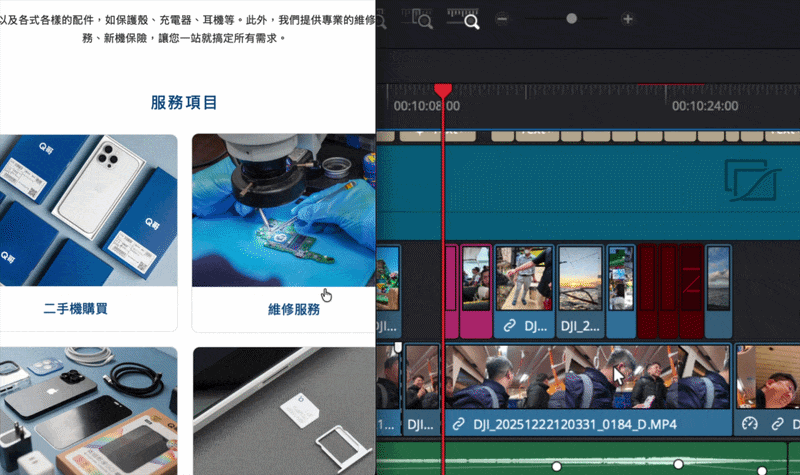Screen dimensions: 800x475
Task: Select the custom zoom magnifier with ruler icon
Action: tap(463, 18)
